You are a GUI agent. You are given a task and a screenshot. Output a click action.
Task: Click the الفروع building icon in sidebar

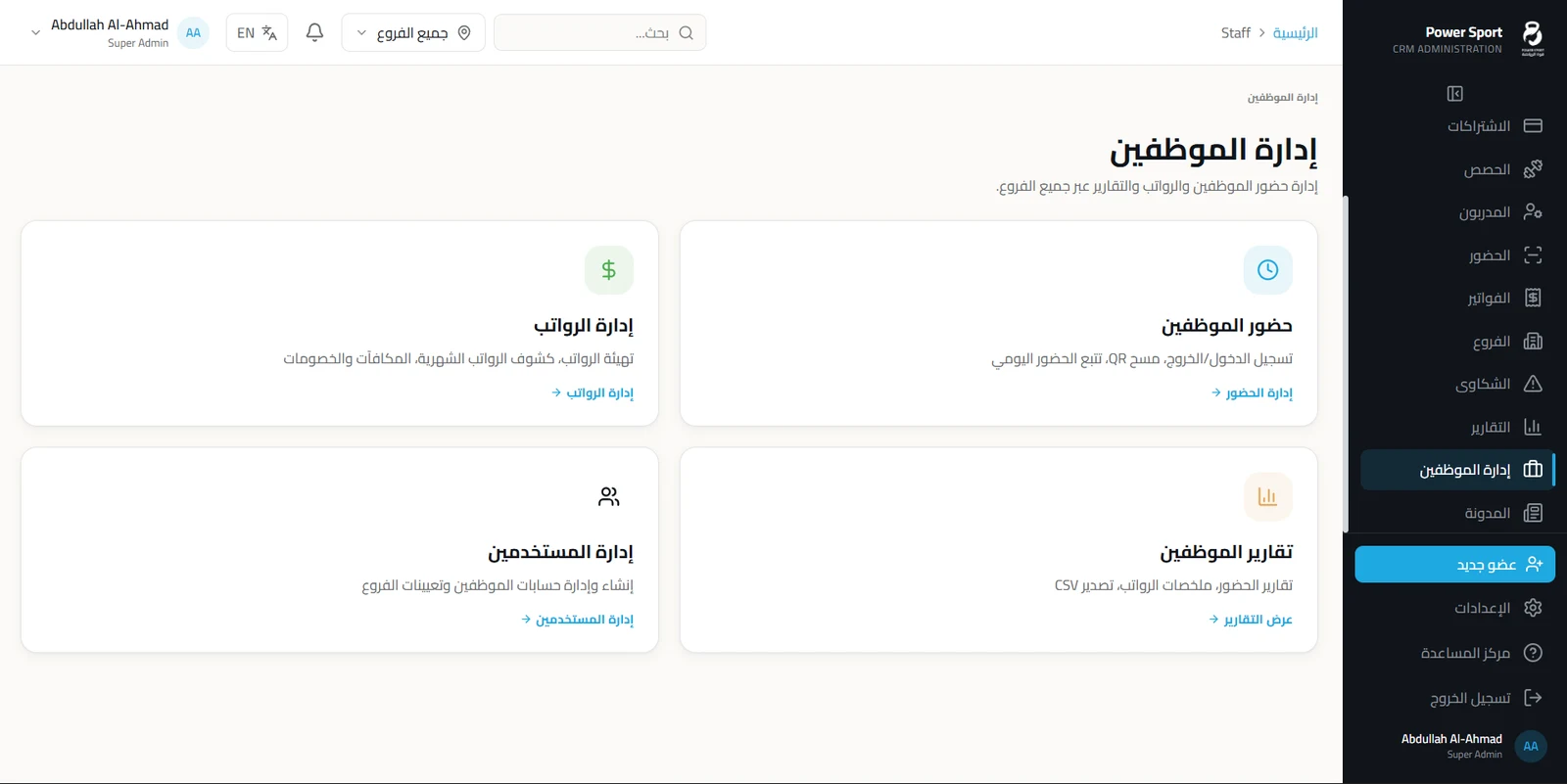1534,341
